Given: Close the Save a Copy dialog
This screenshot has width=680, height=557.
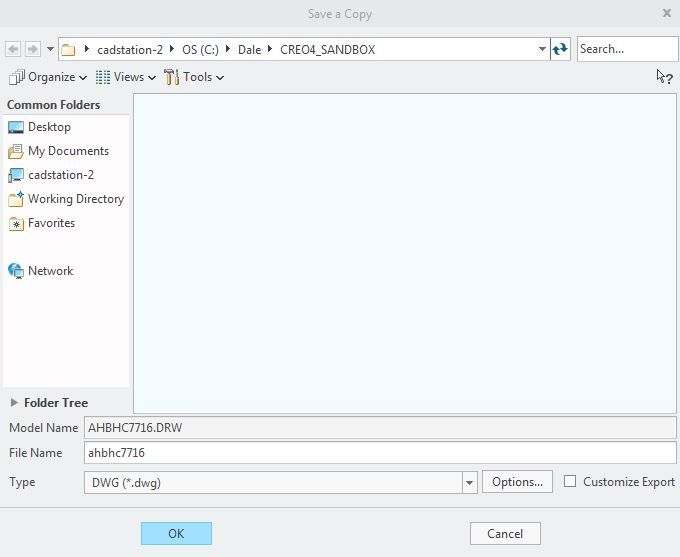Looking at the screenshot, I should coord(667,13).
